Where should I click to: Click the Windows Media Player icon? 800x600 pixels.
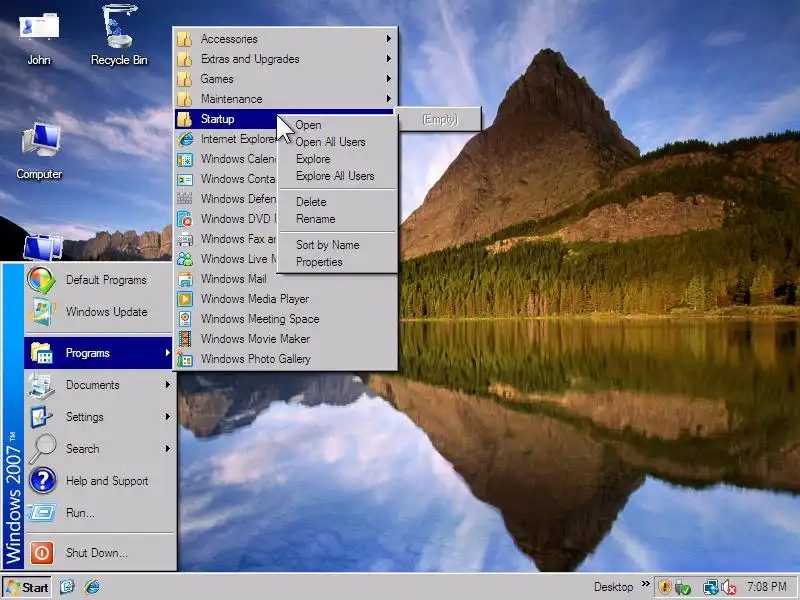(185, 298)
